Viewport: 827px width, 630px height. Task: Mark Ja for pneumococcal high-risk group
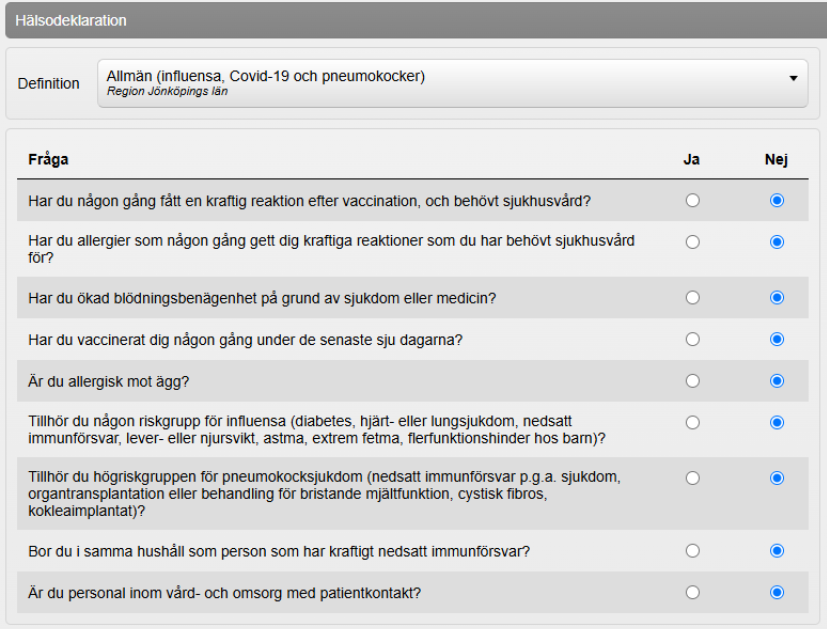click(692, 479)
